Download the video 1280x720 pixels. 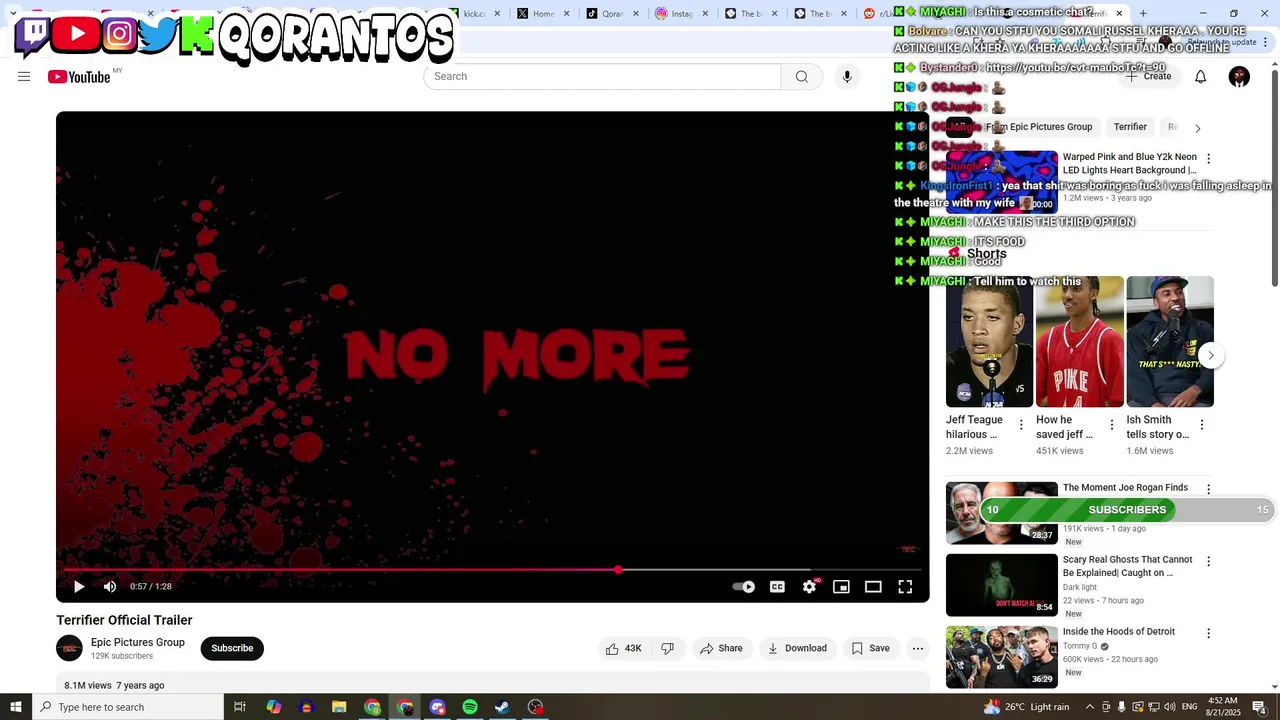[797, 648]
